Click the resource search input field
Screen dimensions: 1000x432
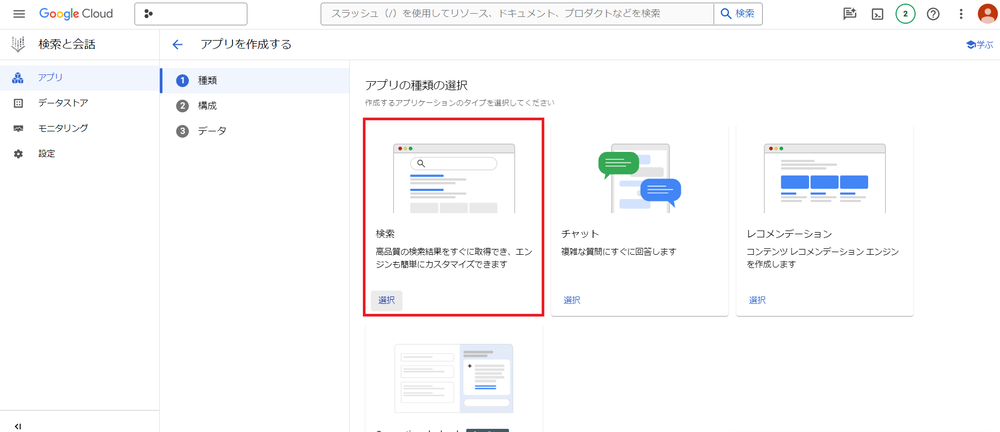[516, 14]
